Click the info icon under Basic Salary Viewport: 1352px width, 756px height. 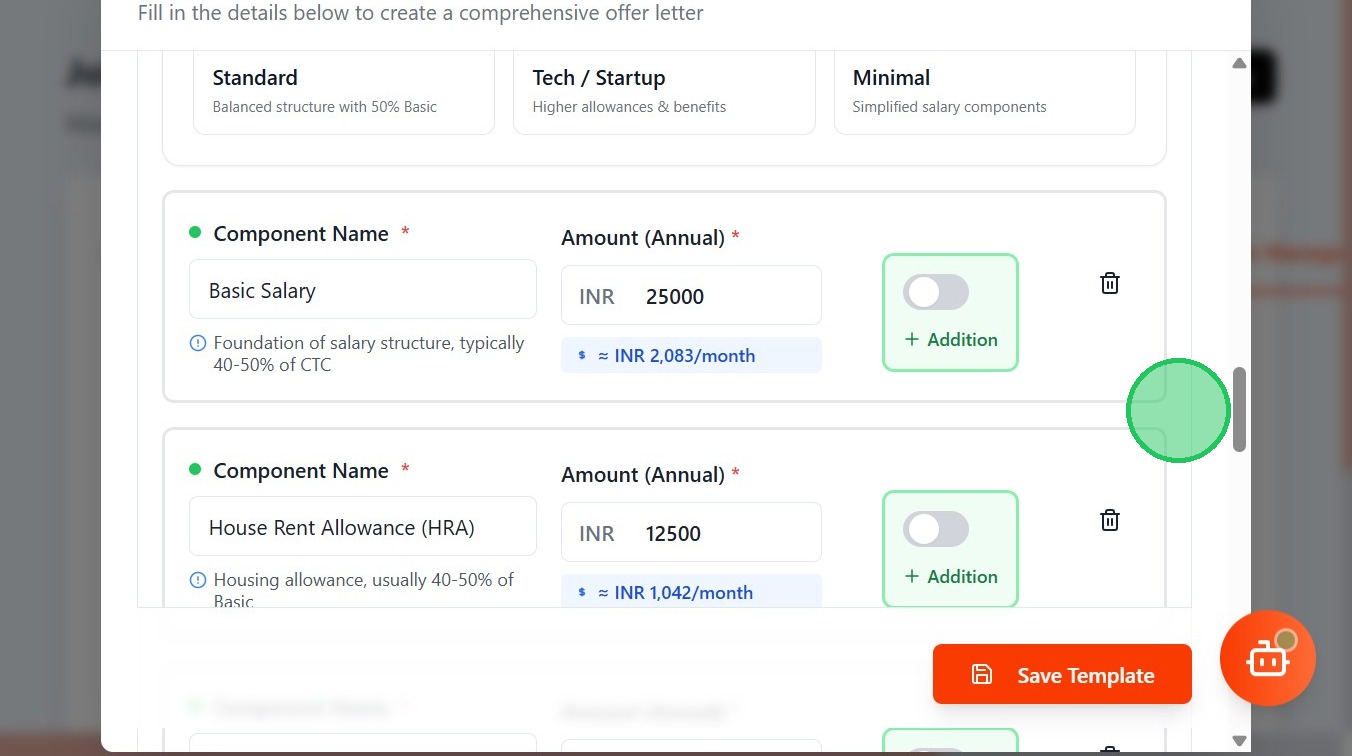[198, 343]
